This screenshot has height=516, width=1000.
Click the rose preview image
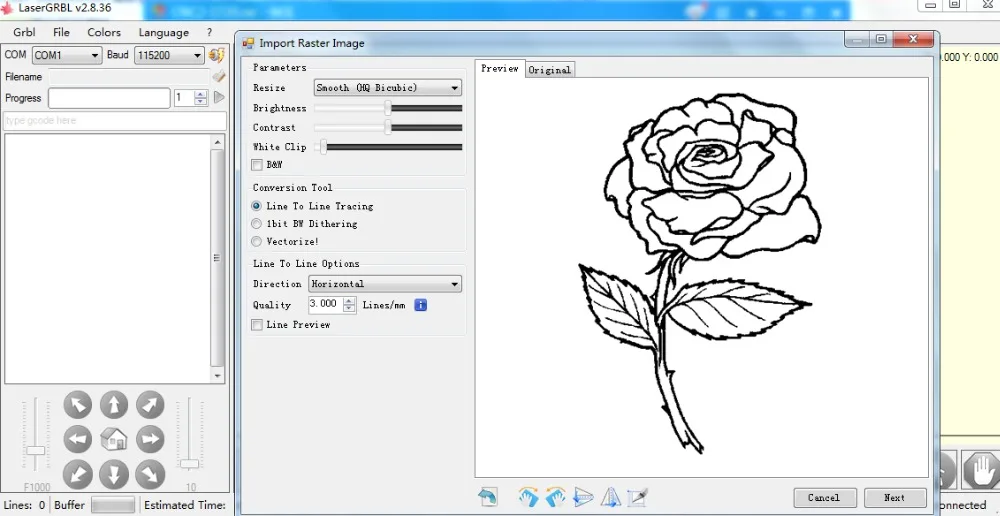tap(700, 274)
